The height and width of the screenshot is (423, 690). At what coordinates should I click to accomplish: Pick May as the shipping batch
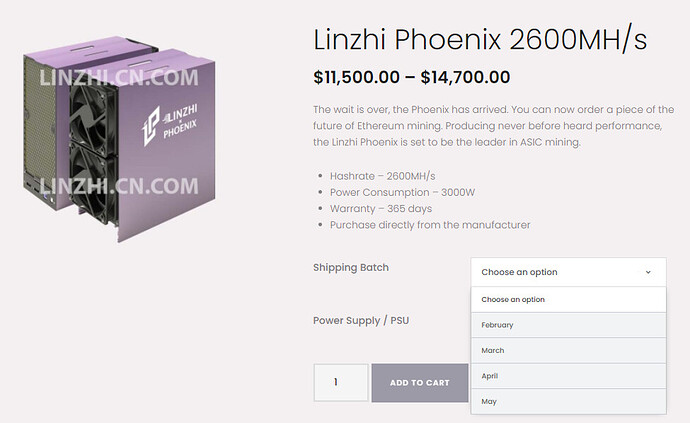[568, 401]
